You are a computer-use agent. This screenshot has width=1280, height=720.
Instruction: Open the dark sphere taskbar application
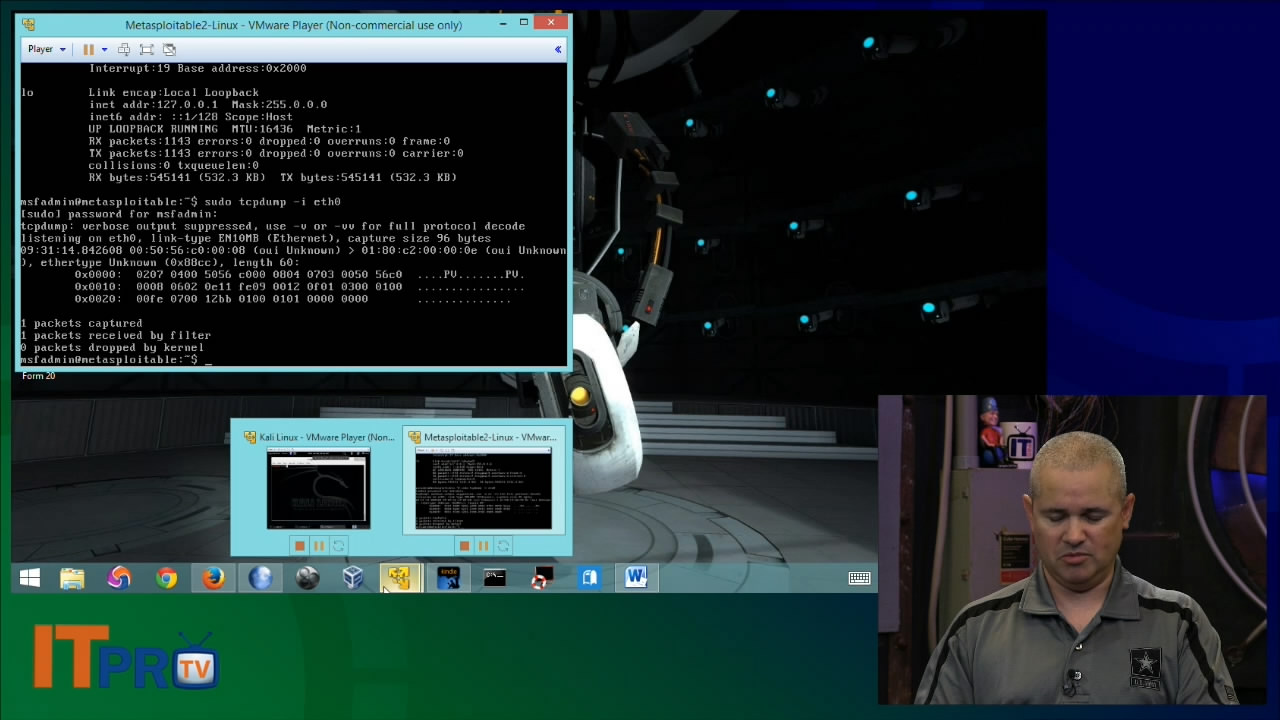click(307, 578)
